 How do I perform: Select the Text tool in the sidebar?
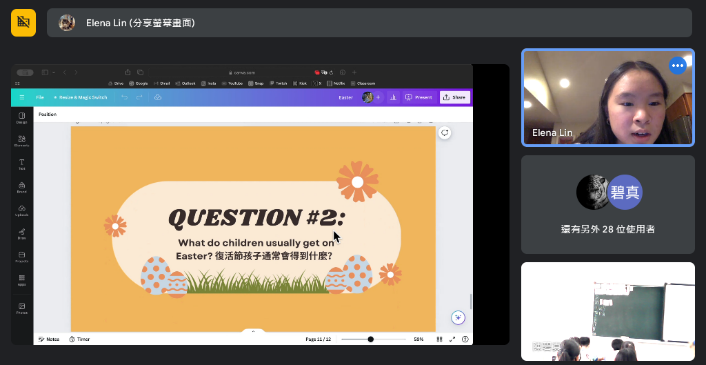pos(22,164)
